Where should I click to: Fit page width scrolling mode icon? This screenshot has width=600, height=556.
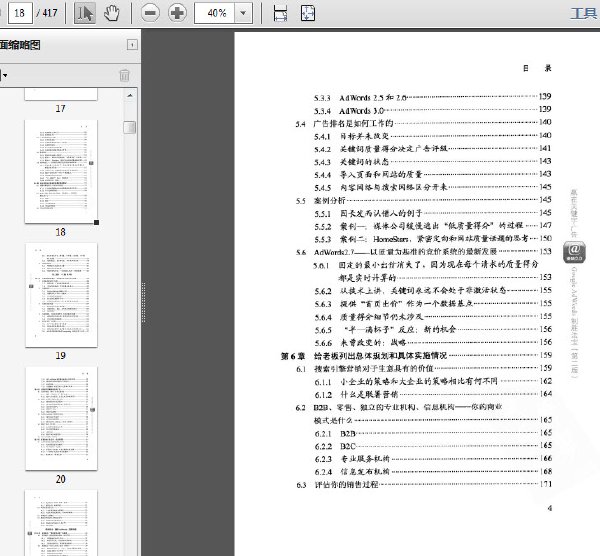coord(280,13)
